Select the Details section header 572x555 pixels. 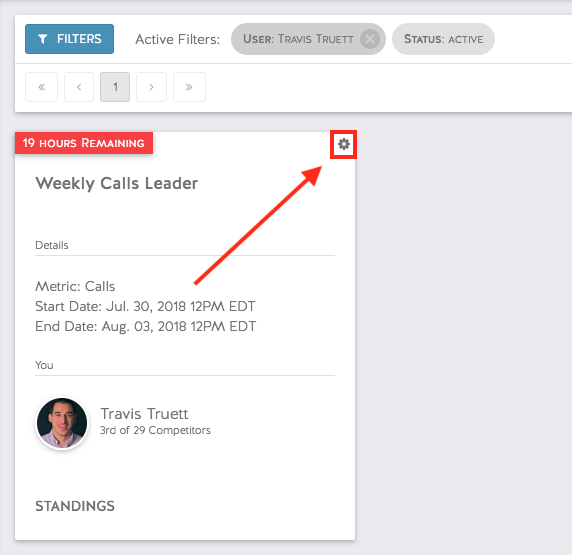tap(51, 245)
